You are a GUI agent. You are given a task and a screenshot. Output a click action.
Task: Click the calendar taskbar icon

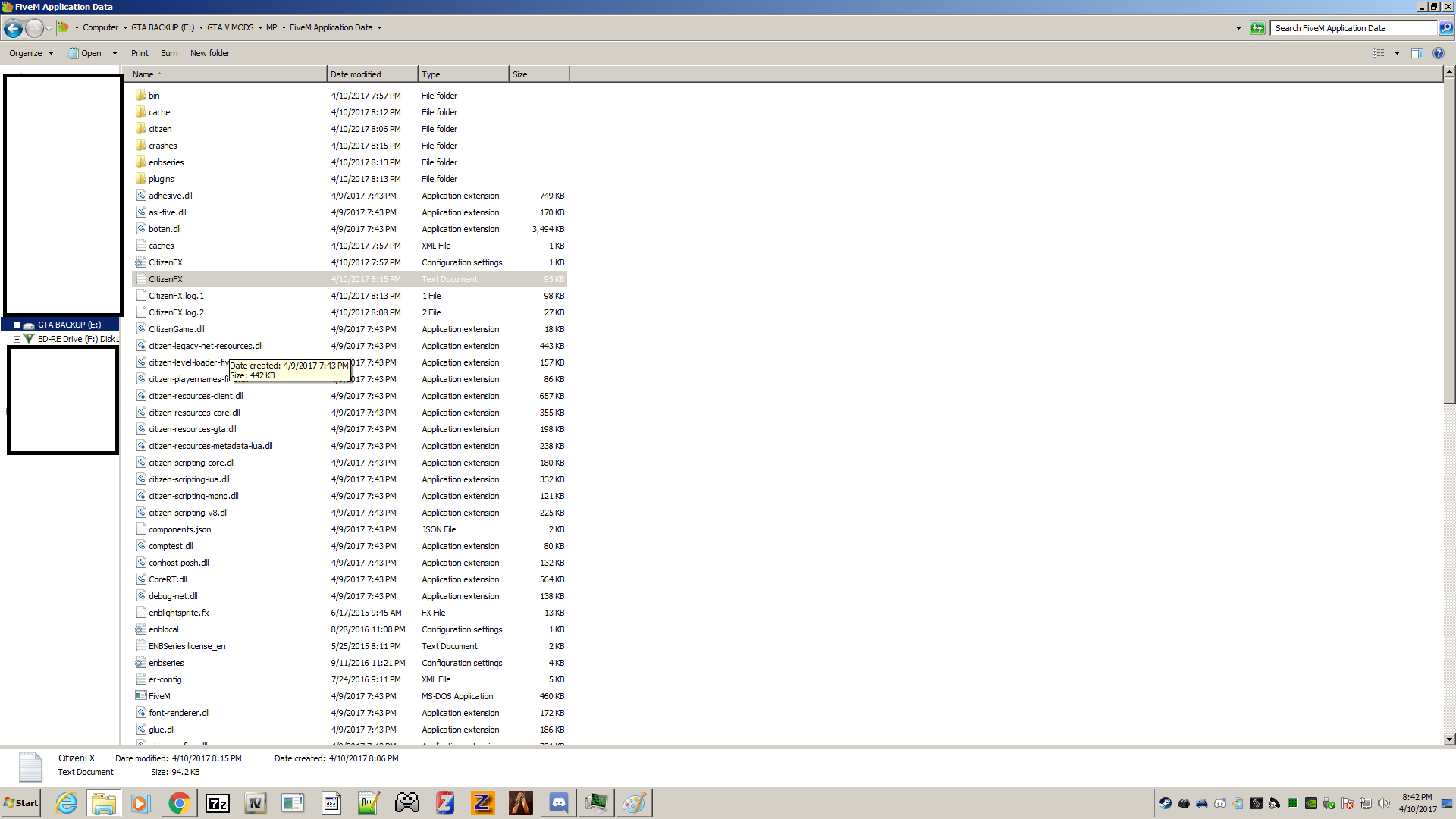point(331,803)
